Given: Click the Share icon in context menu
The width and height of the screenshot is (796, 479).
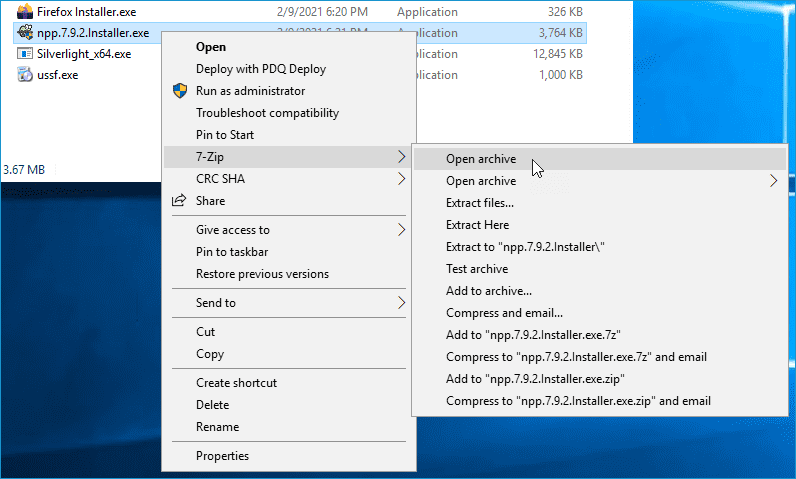Looking at the screenshot, I should [179, 200].
